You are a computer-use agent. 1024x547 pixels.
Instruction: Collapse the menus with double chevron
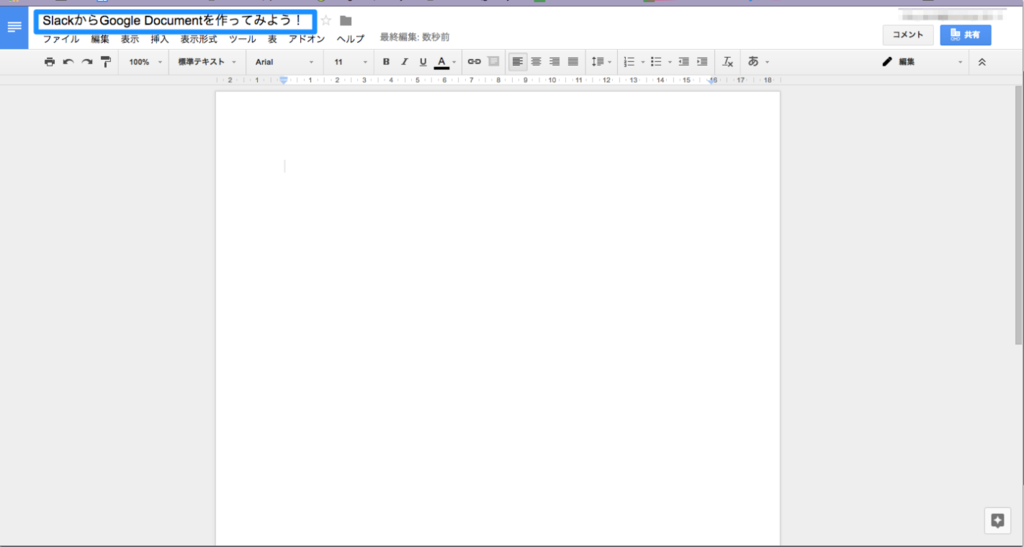982,62
